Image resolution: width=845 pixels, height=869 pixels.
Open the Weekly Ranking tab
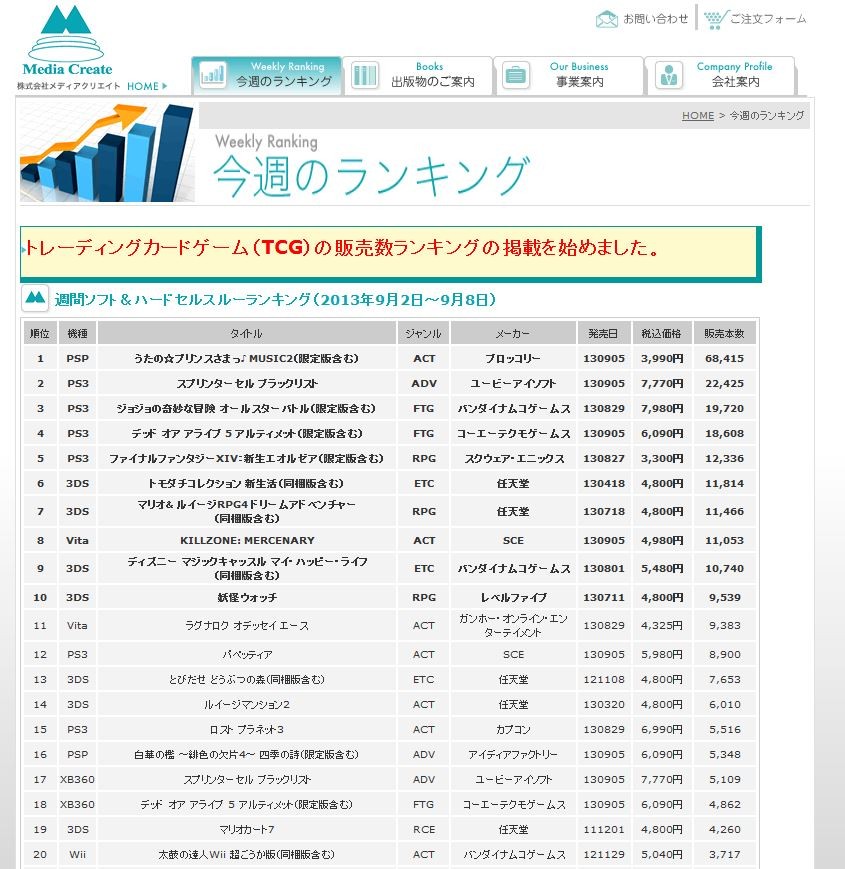pos(267,75)
